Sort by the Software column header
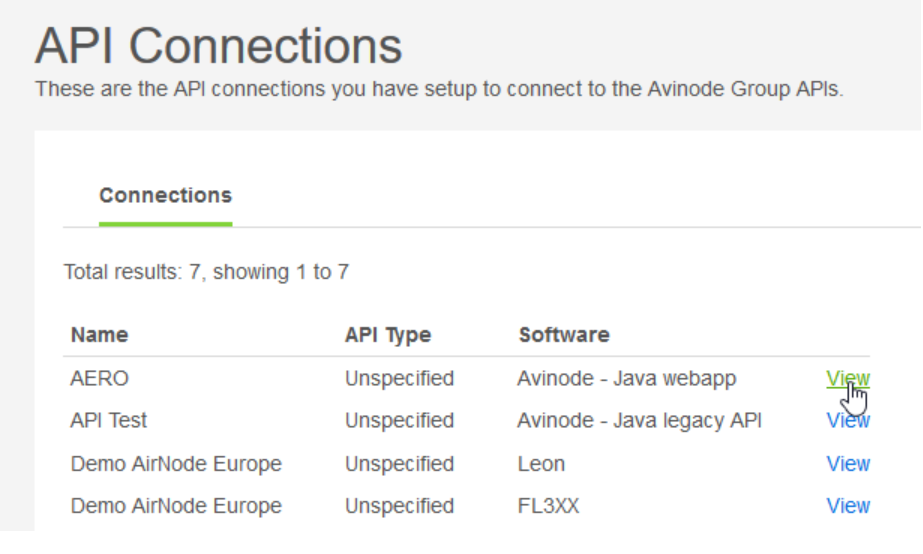The image size is (923, 554). (564, 335)
